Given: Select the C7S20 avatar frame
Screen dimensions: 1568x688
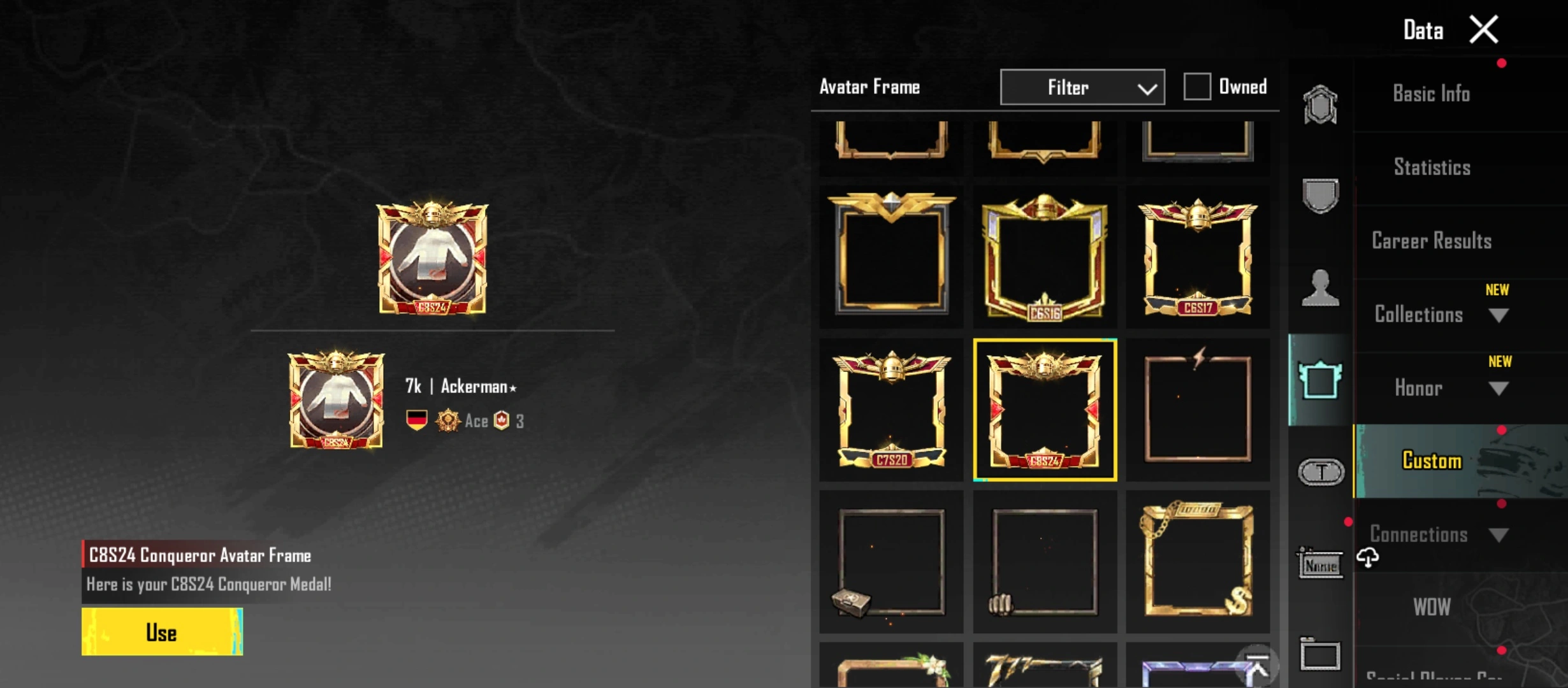Looking at the screenshot, I should point(892,410).
